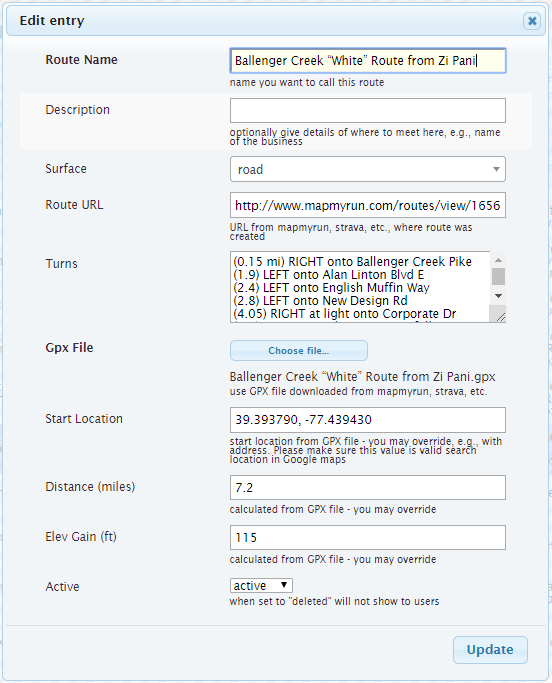Viewport: 552px width, 683px height.
Task: Choose a GPX file to upload
Action: point(298,351)
